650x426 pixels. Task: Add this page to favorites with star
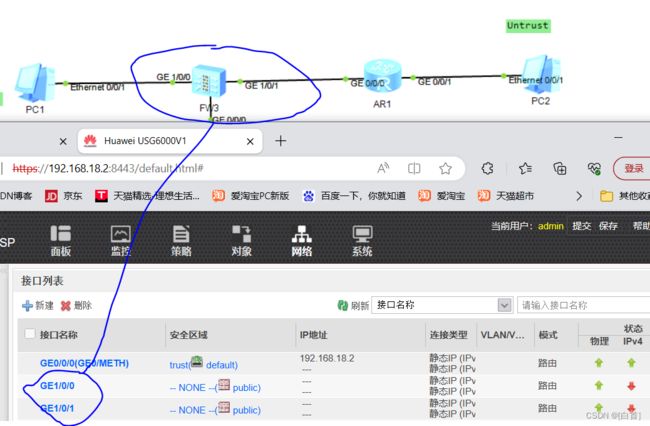pyautogui.click(x=445, y=168)
